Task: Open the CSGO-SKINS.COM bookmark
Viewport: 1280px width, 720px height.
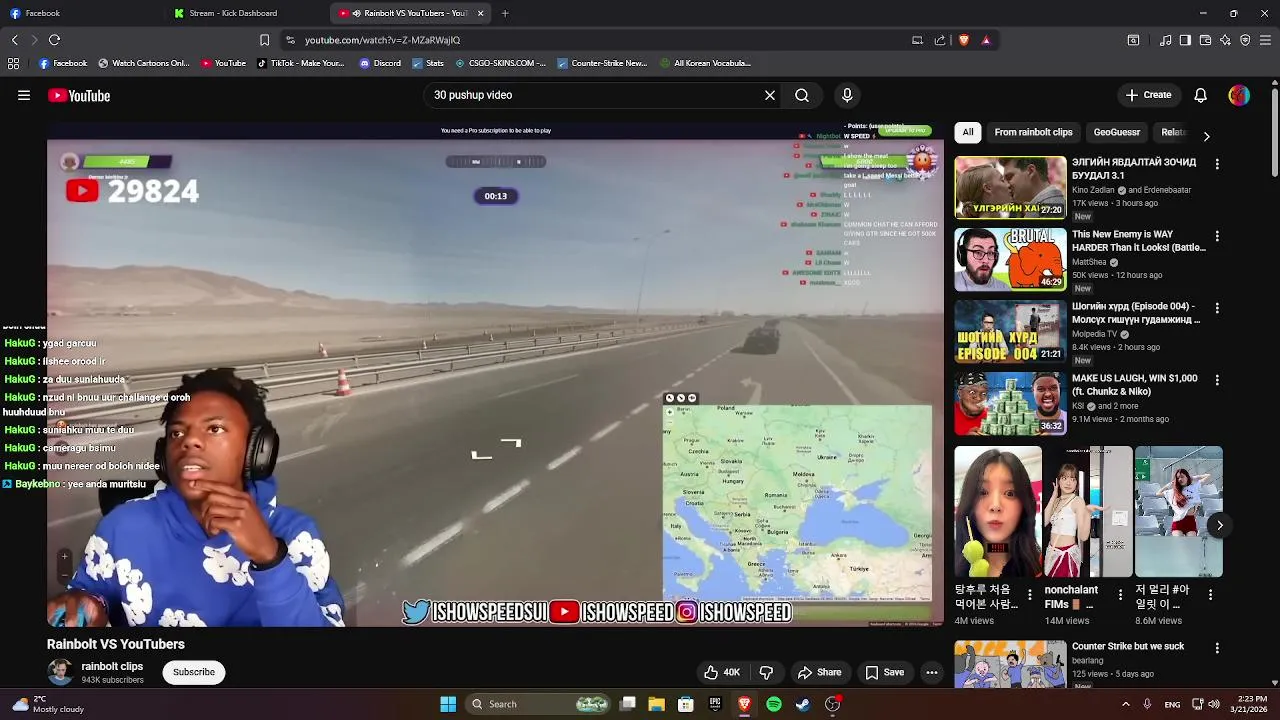Action: click(x=500, y=63)
